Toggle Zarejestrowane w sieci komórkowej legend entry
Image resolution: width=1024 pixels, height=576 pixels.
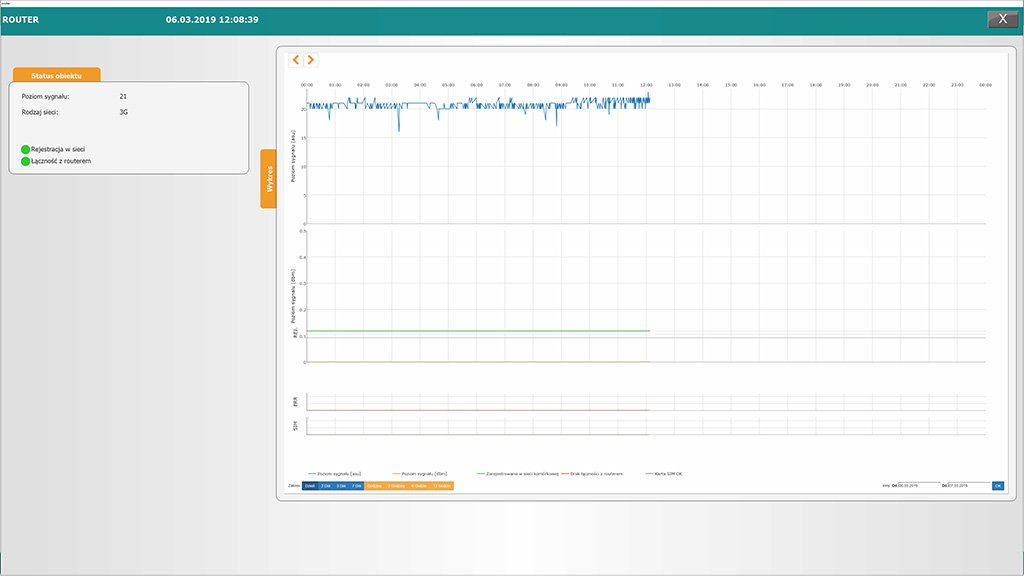[x=518, y=473]
